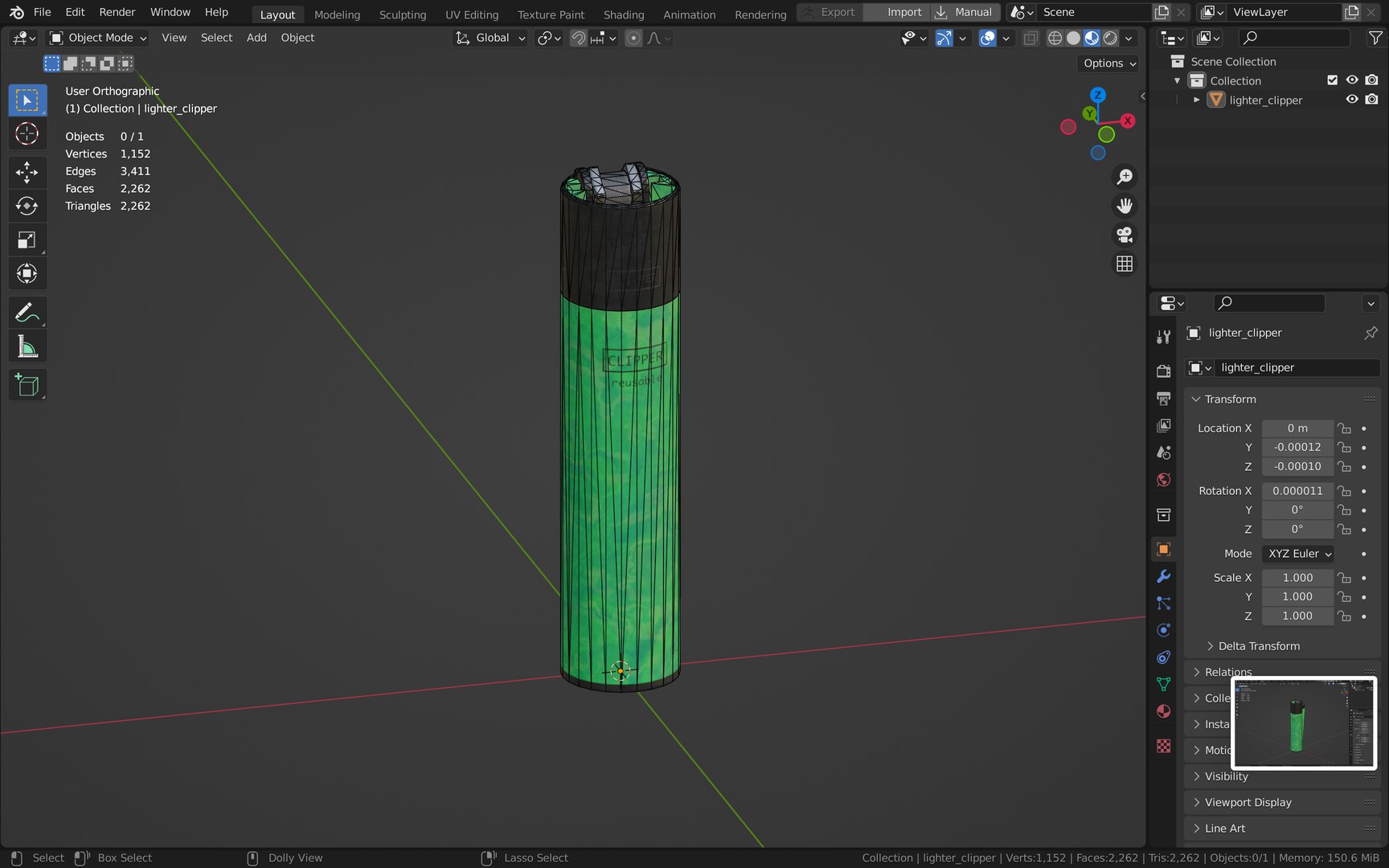Open the Object Mode dropdown
The image size is (1389, 868).
(x=98, y=38)
